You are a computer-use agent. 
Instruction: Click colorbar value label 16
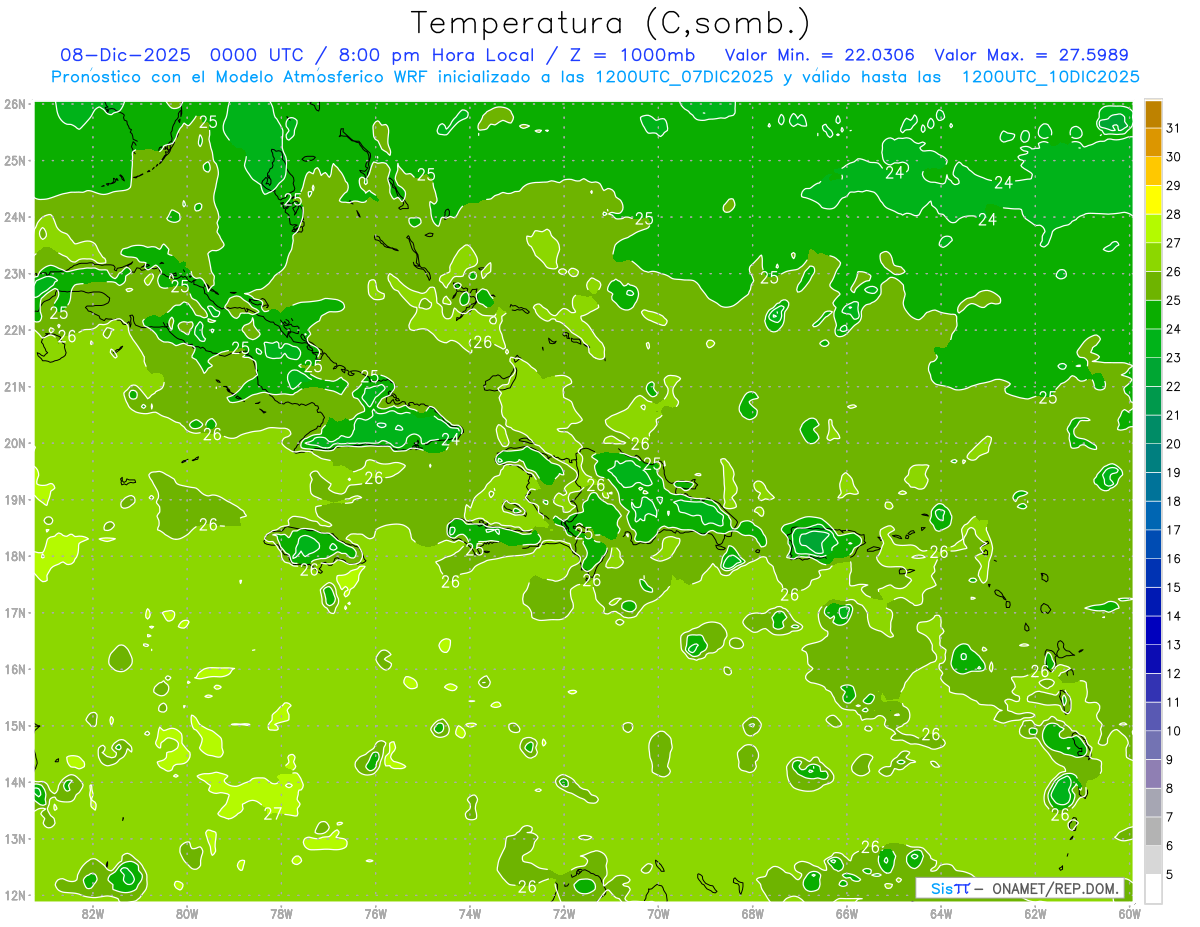coord(1173,559)
